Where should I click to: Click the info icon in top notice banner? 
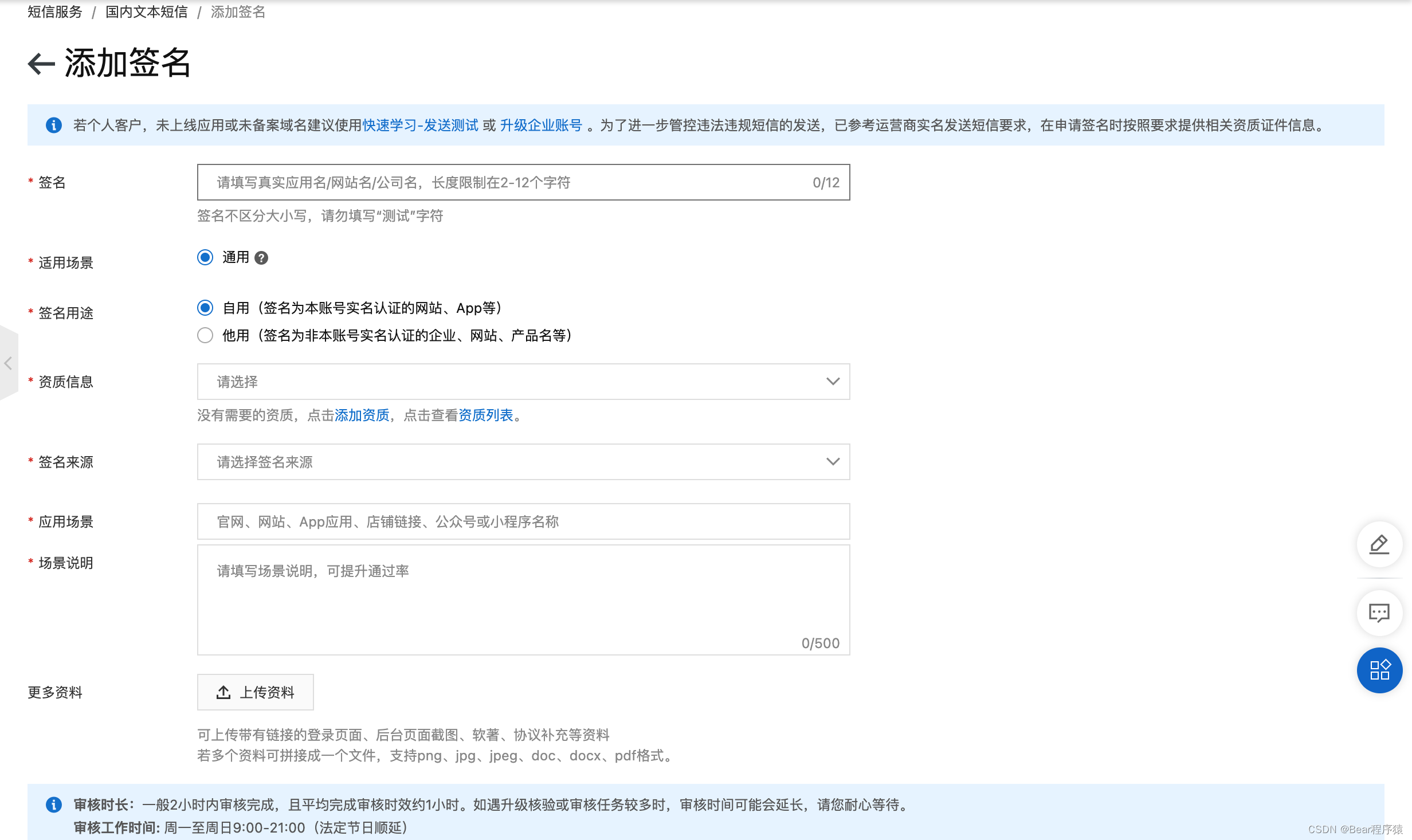[x=54, y=125]
